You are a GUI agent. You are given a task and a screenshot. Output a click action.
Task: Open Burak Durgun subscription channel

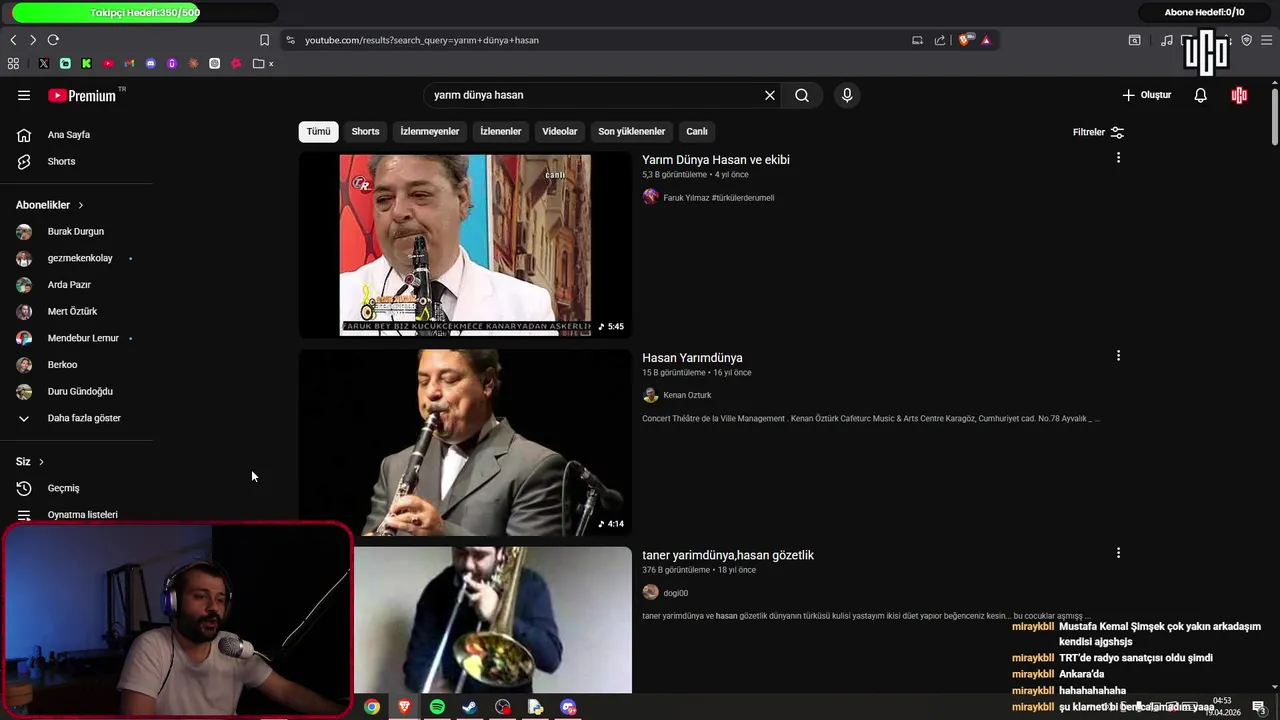(x=76, y=231)
